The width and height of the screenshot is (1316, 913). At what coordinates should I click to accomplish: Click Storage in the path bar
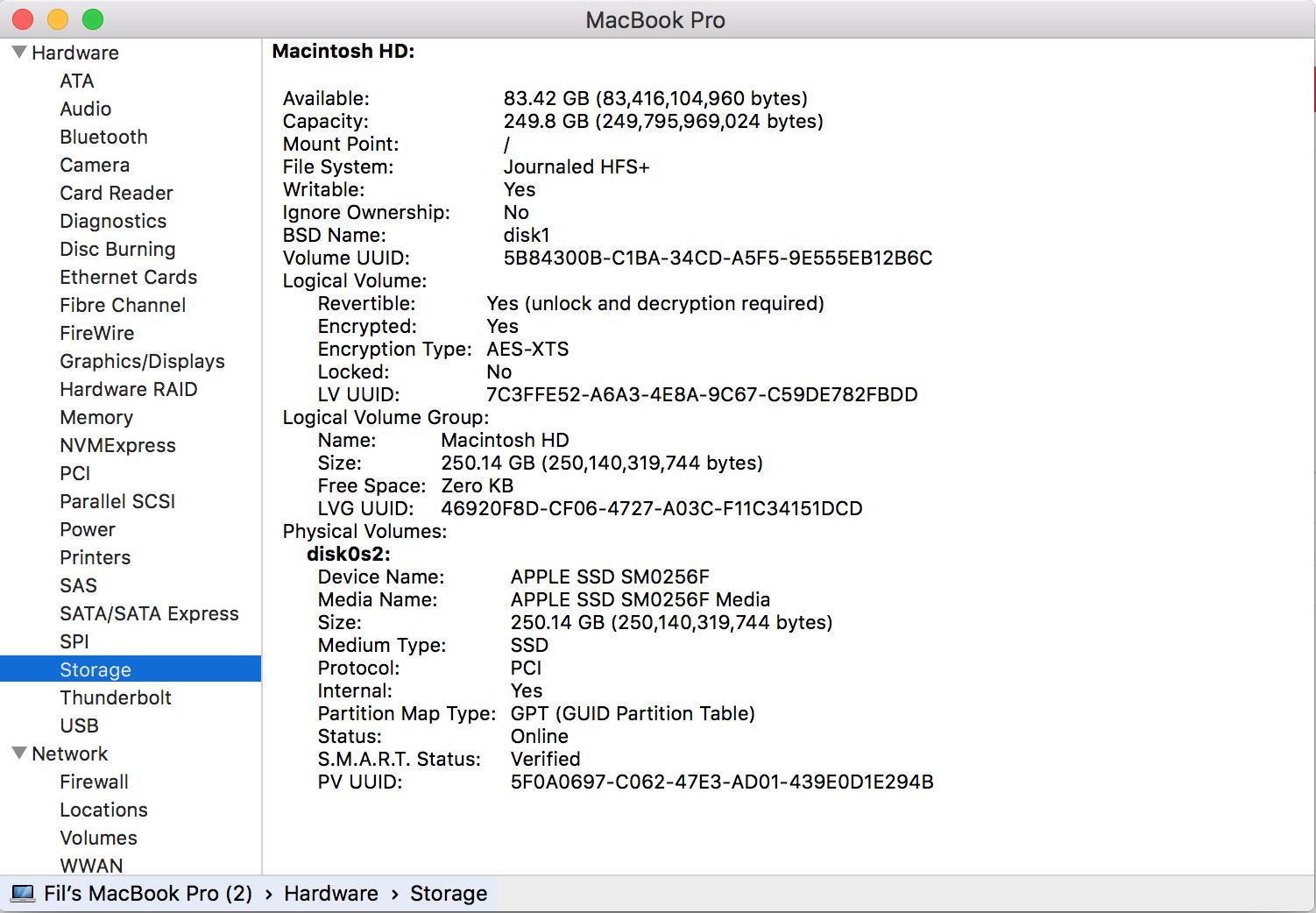(x=449, y=894)
